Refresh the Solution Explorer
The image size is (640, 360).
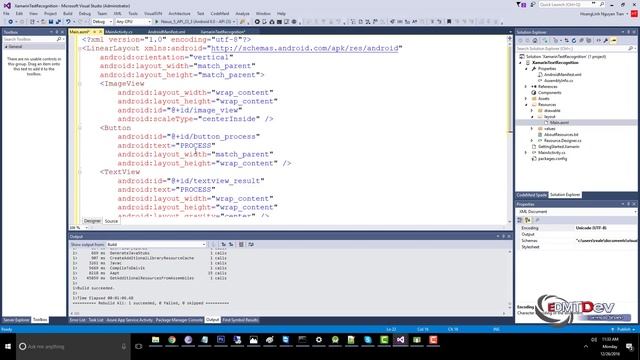[x=574, y=40]
